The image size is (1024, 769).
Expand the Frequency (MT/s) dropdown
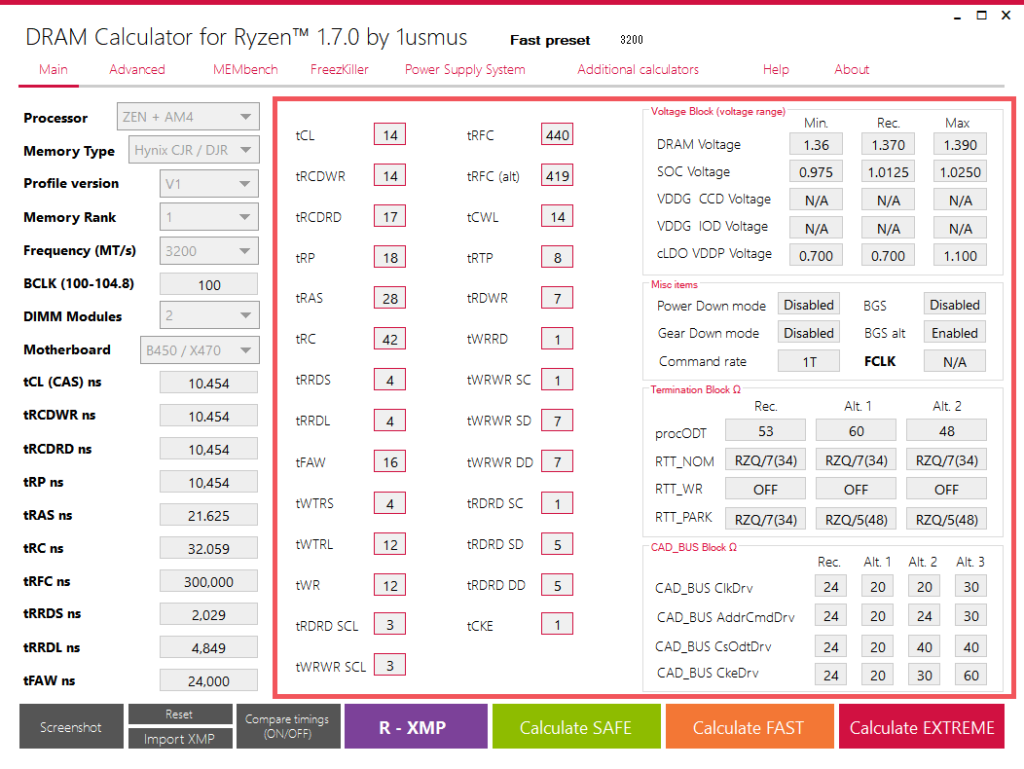pyautogui.click(x=209, y=251)
